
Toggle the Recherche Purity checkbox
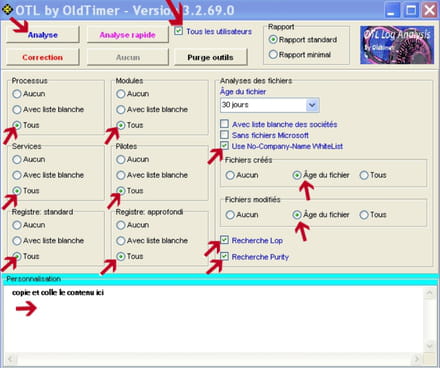click(224, 256)
